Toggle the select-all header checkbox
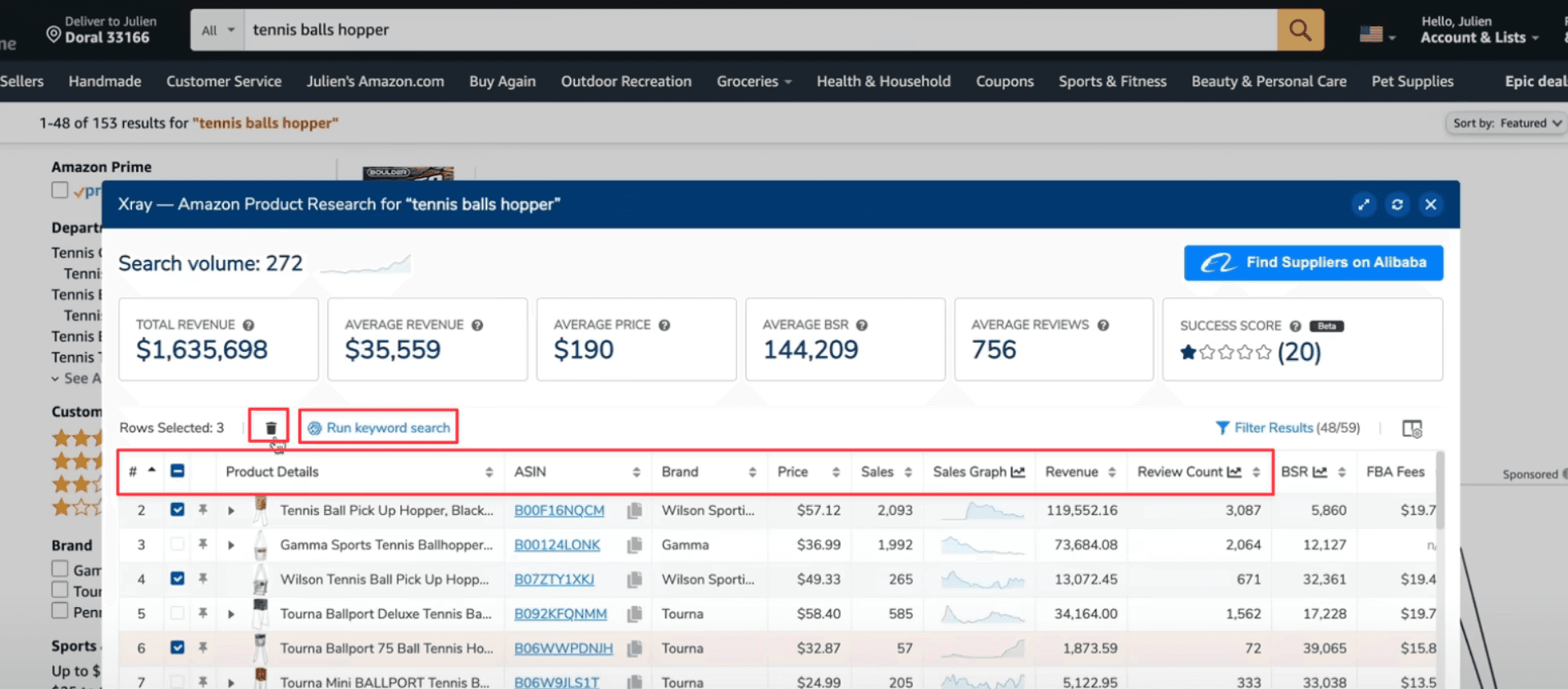1568x689 pixels. pos(177,472)
